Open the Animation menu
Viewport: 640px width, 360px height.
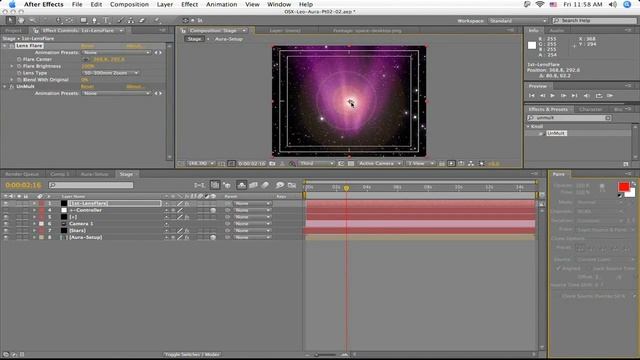click(x=222, y=4)
